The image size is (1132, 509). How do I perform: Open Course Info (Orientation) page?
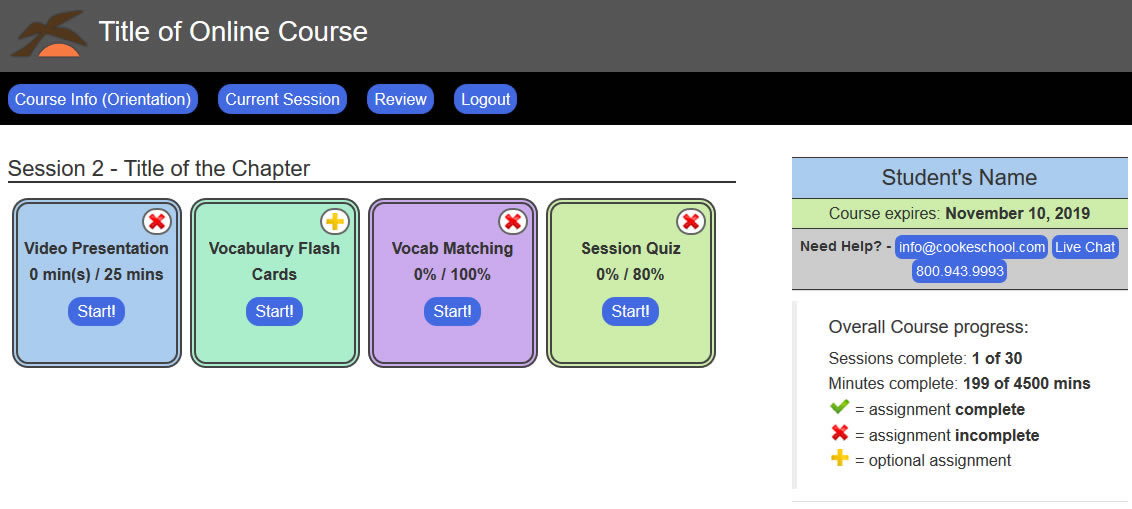tap(103, 99)
